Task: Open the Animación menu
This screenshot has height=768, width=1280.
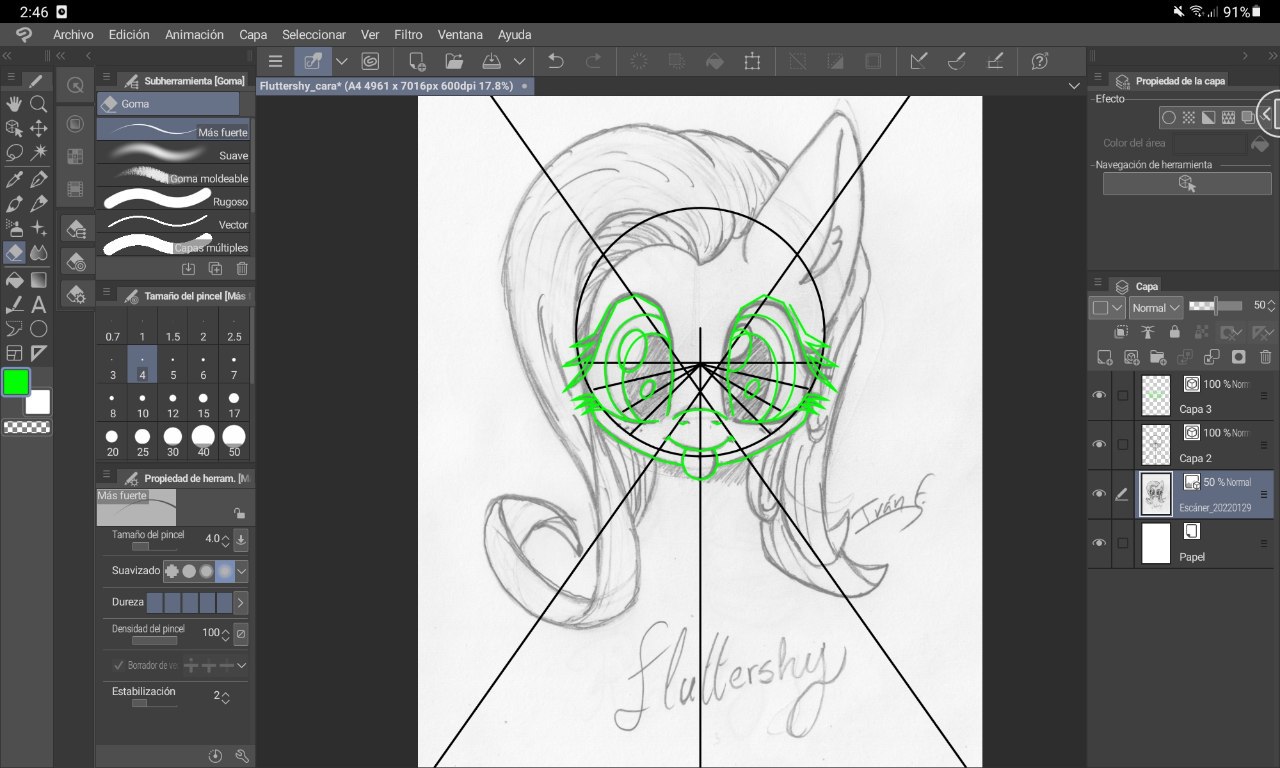Action: (x=194, y=34)
